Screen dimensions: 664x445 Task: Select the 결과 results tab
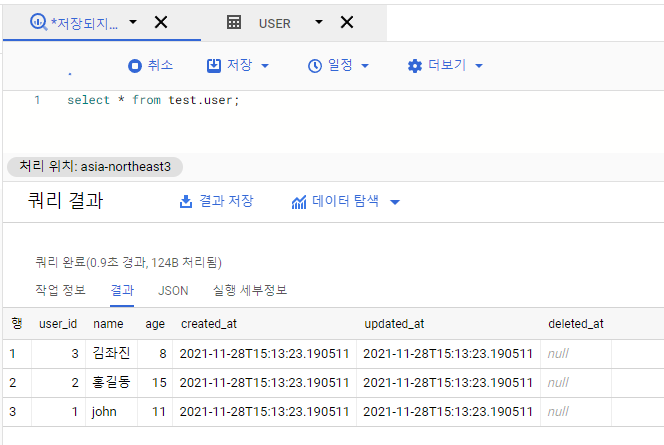[122, 290]
